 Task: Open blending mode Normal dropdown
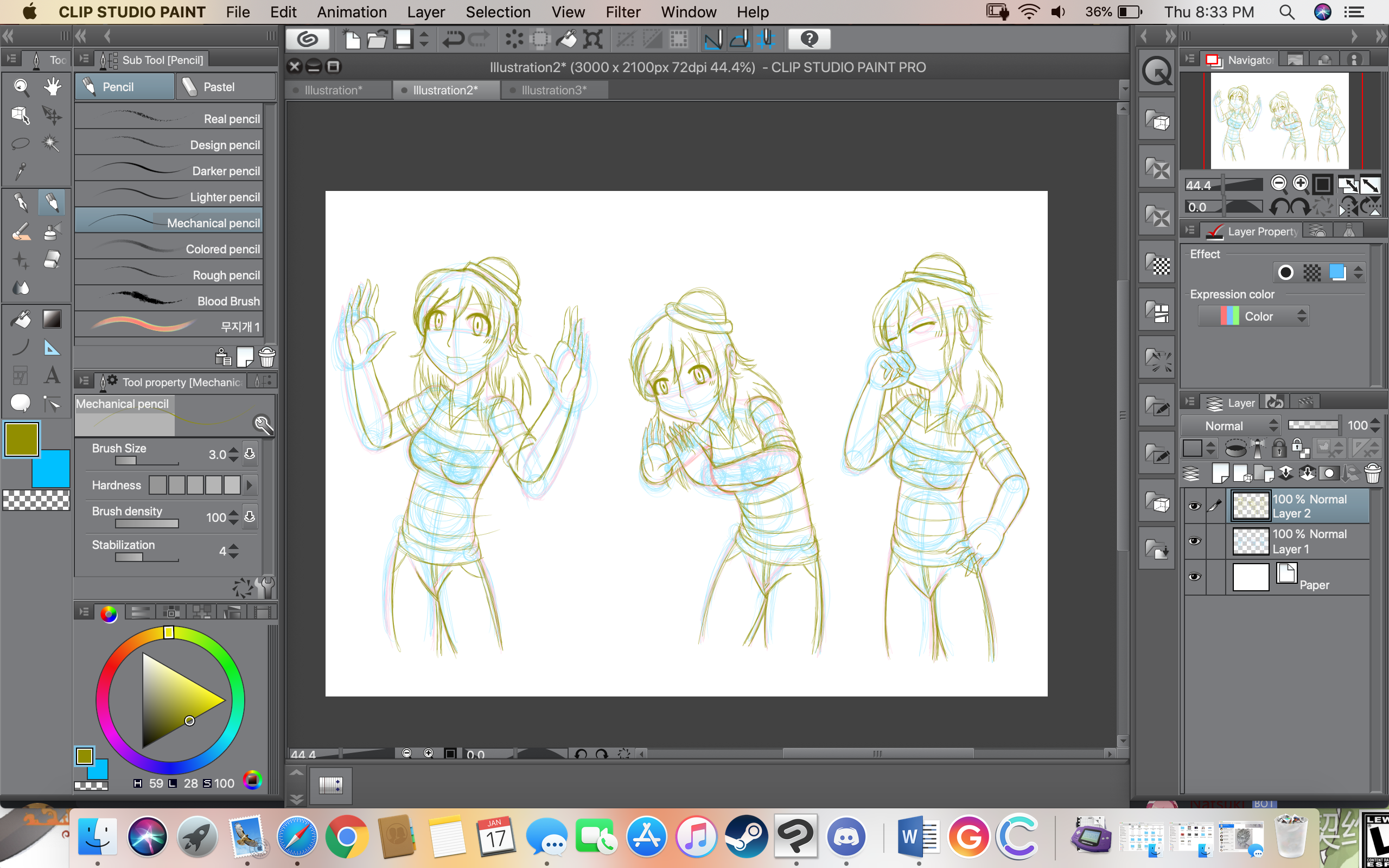[1231, 426]
